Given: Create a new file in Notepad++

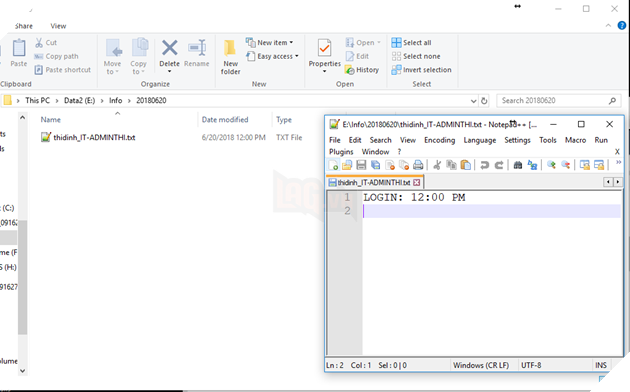Looking at the screenshot, I should coord(333,165).
